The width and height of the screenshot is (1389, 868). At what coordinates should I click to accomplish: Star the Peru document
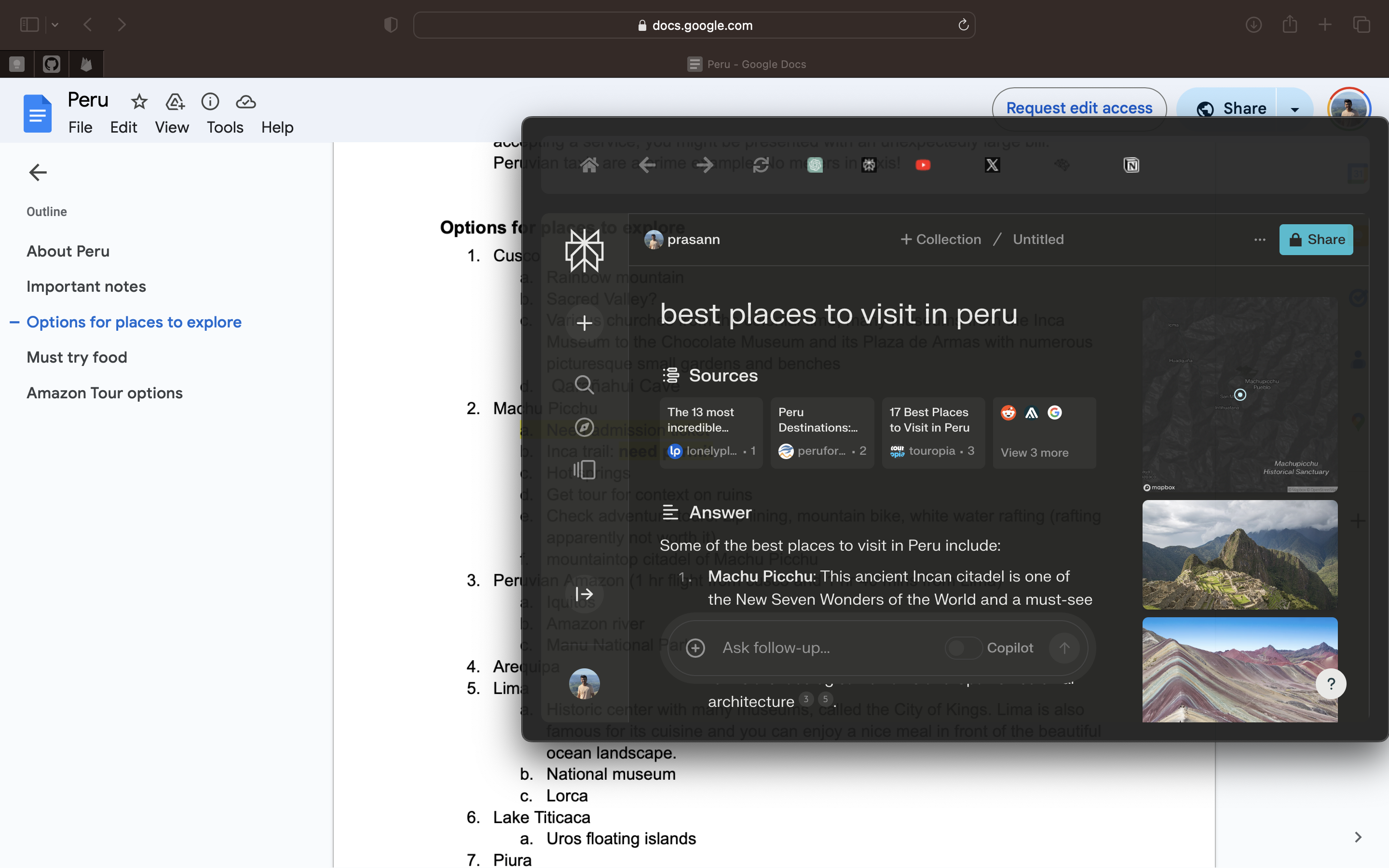[x=139, y=102]
